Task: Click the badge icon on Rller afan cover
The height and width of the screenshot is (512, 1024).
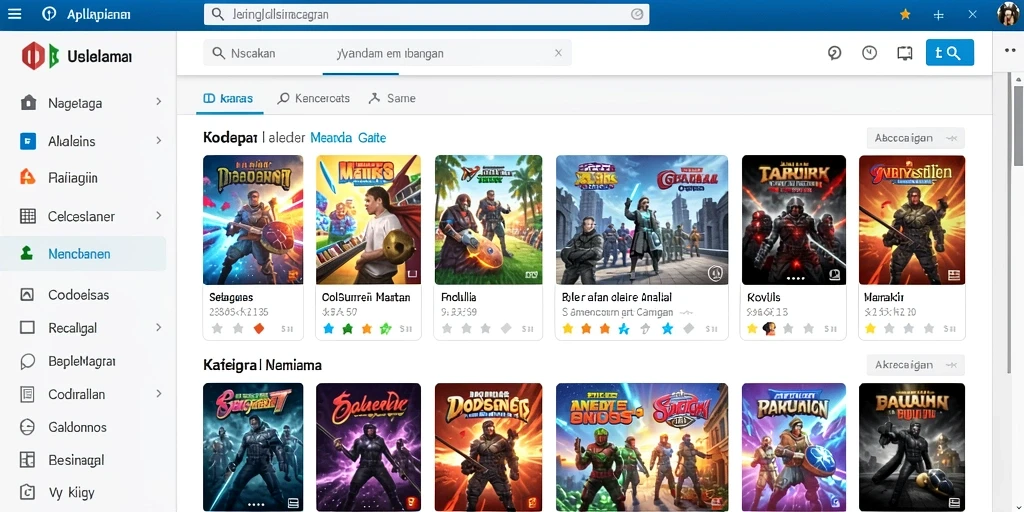Action: (x=716, y=272)
